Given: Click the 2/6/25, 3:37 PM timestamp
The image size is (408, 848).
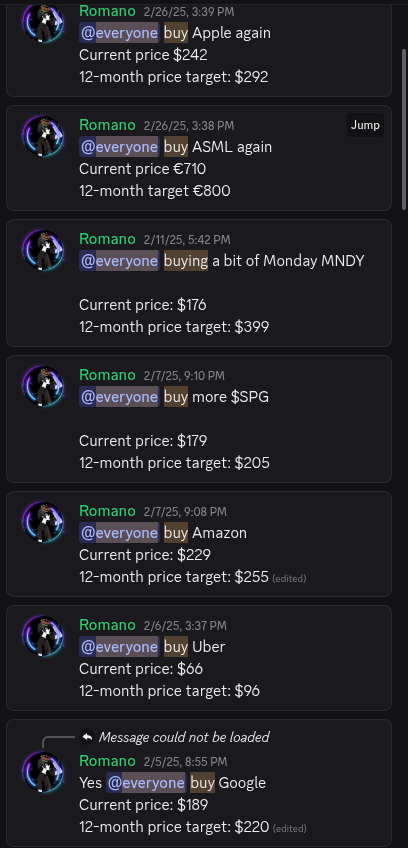Looking at the screenshot, I should [x=185, y=626].
